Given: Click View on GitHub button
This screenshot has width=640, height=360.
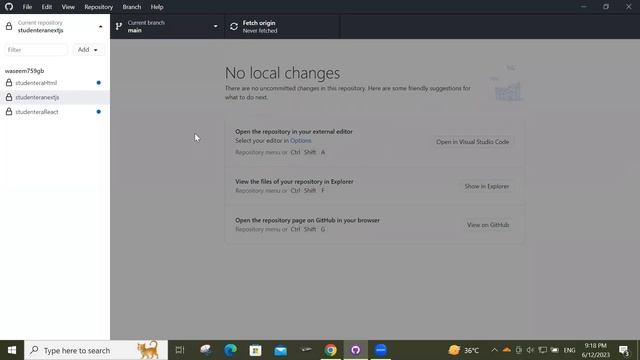Looking at the screenshot, I should (x=488, y=225).
